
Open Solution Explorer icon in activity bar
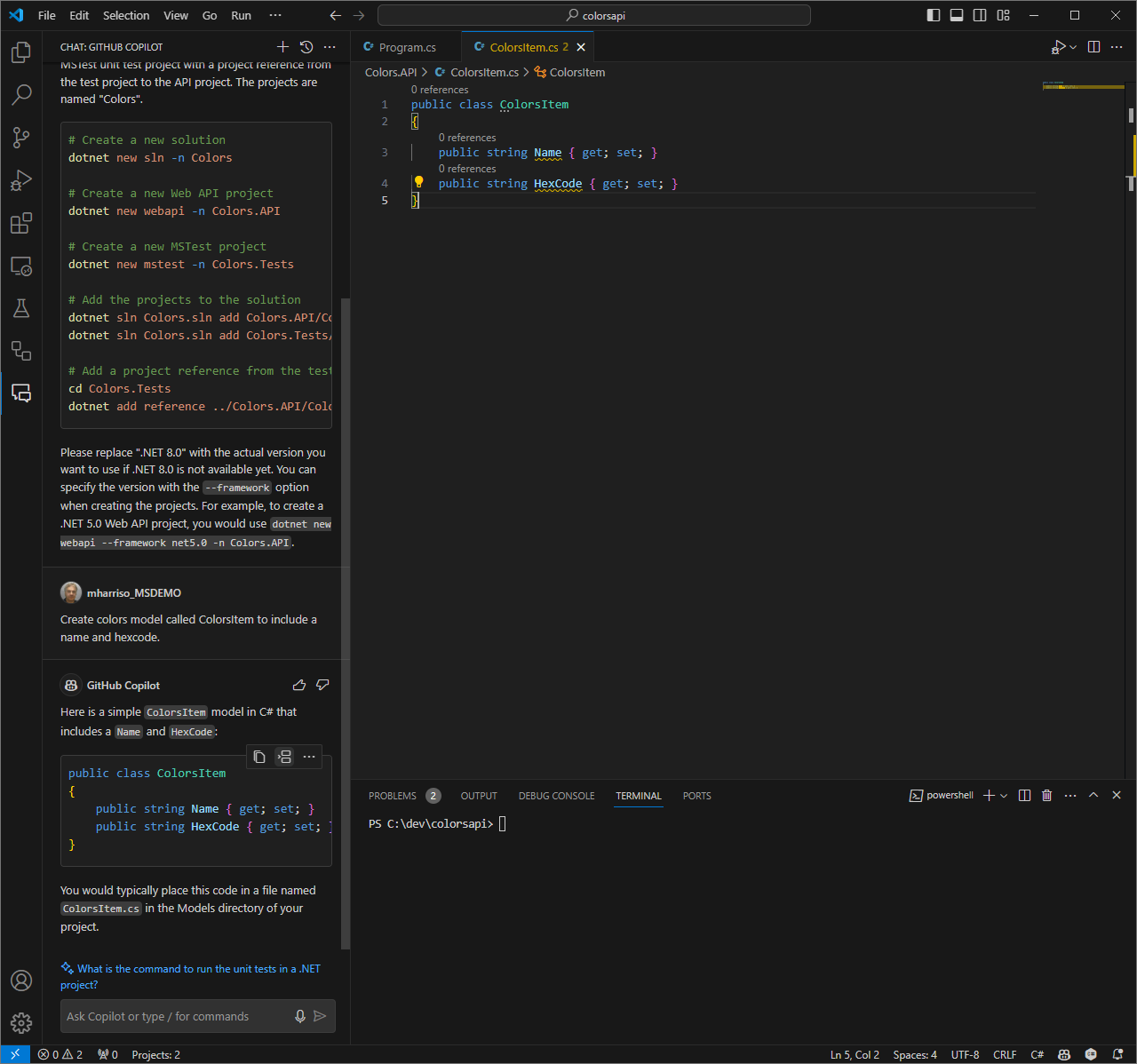[x=21, y=351]
